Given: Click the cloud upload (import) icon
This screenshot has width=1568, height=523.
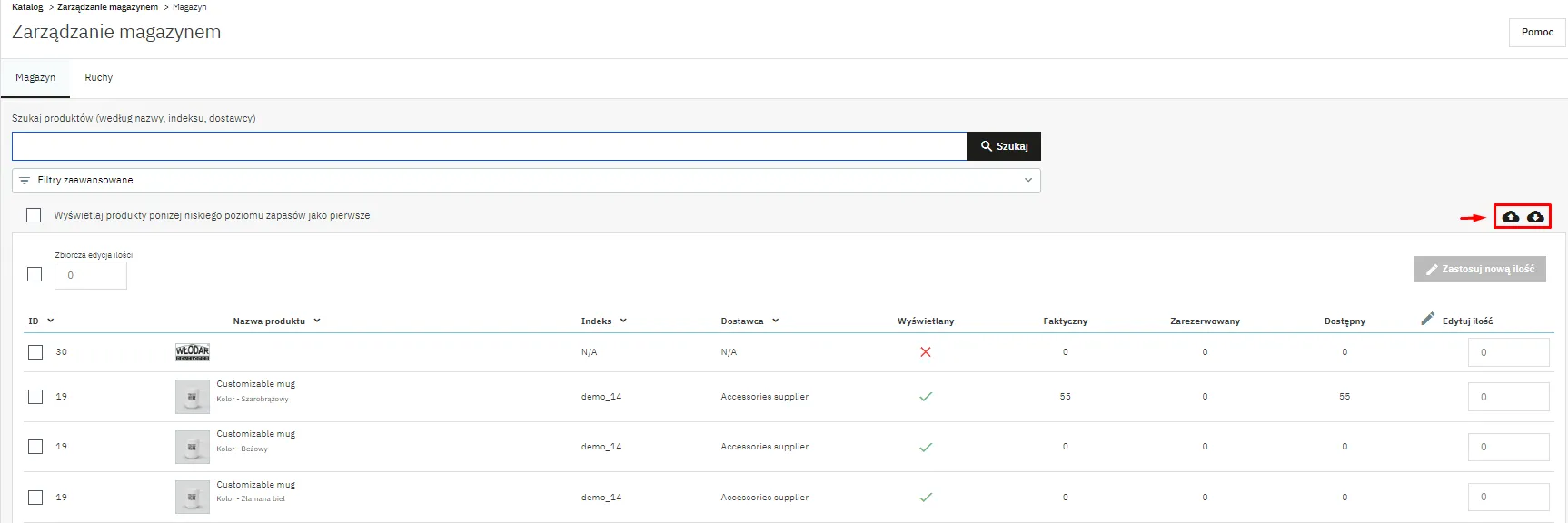Looking at the screenshot, I should (1510, 217).
